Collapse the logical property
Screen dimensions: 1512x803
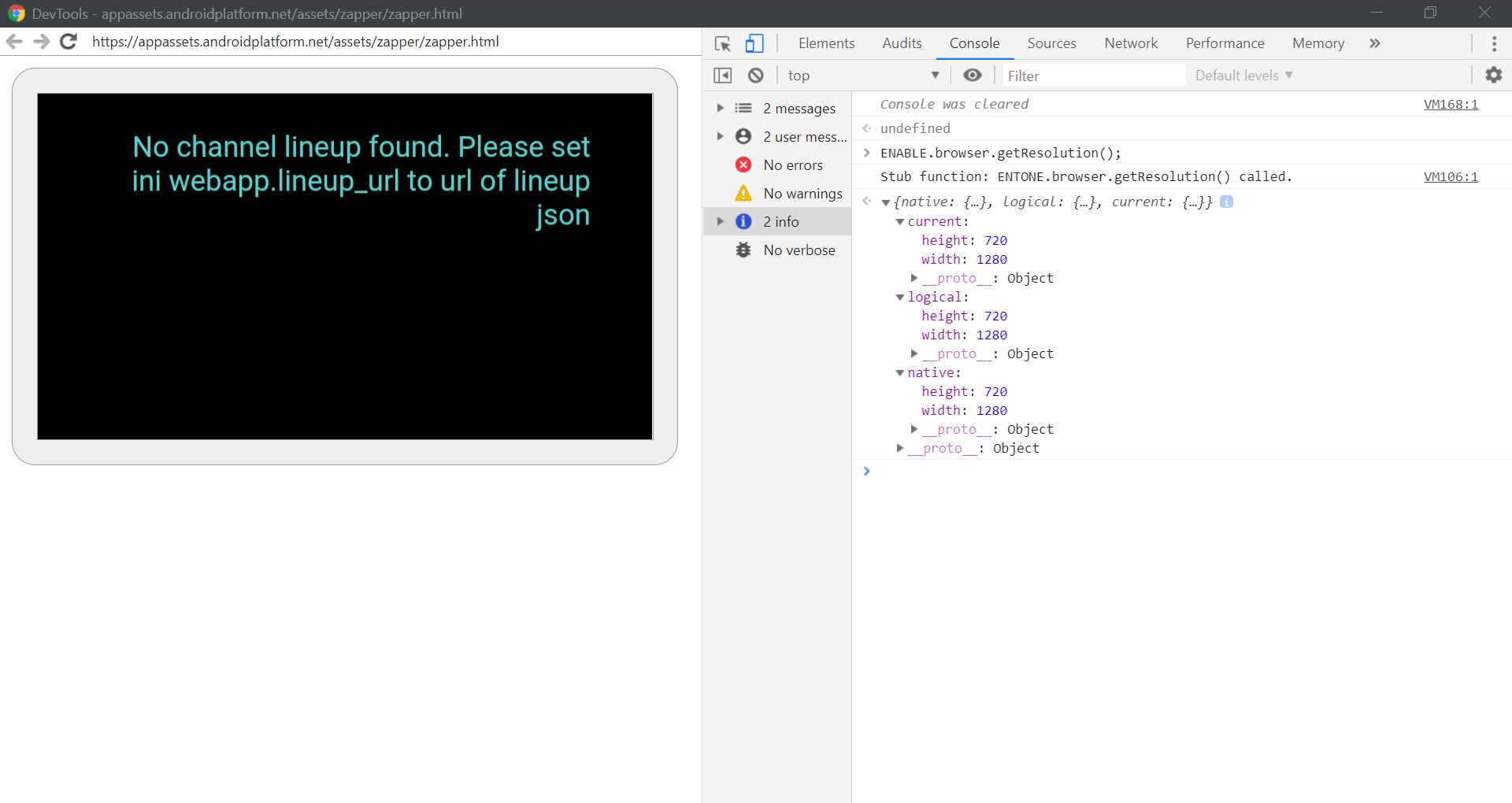click(x=899, y=298)
